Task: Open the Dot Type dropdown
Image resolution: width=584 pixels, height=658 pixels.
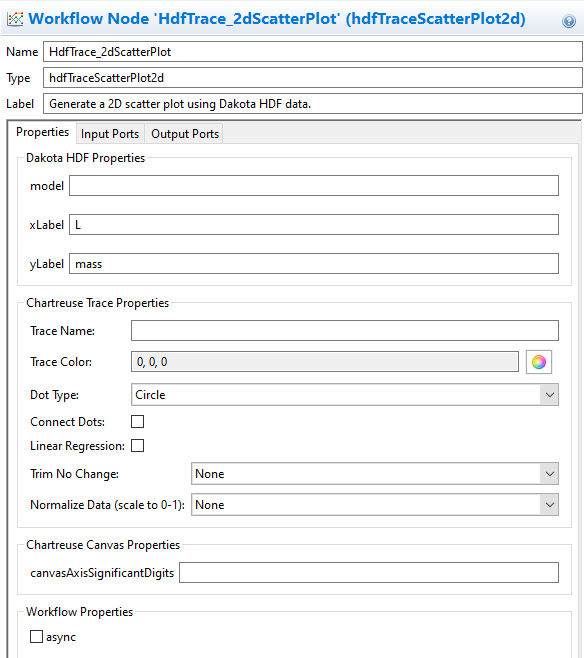Action: pyautogui.click(x=344, y=394)
